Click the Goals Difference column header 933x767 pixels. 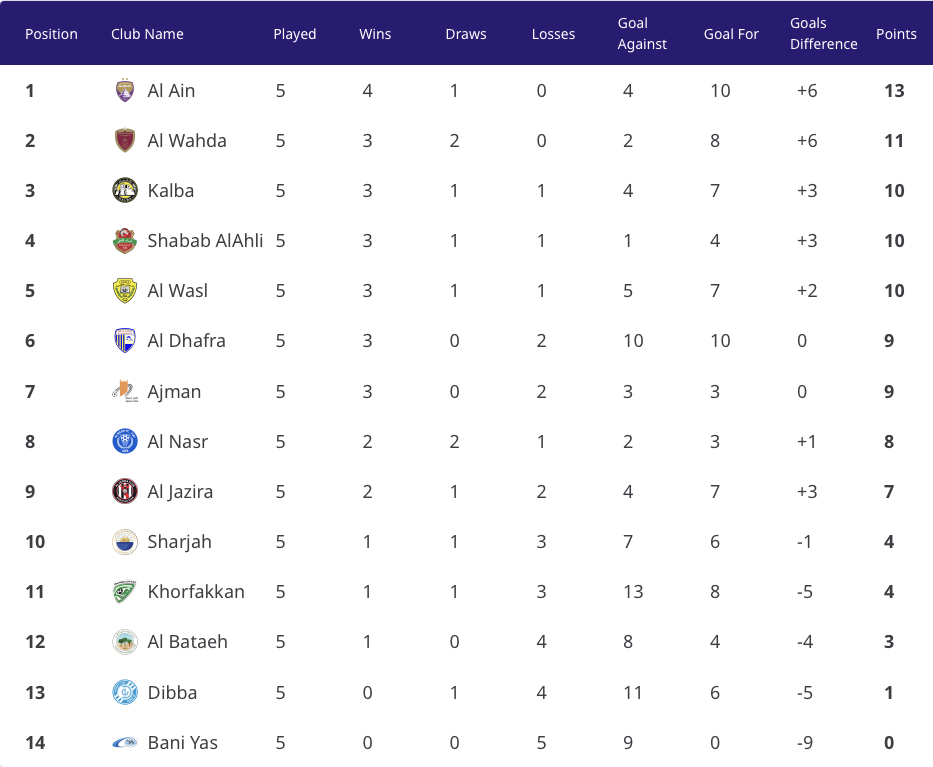(823, 33)
